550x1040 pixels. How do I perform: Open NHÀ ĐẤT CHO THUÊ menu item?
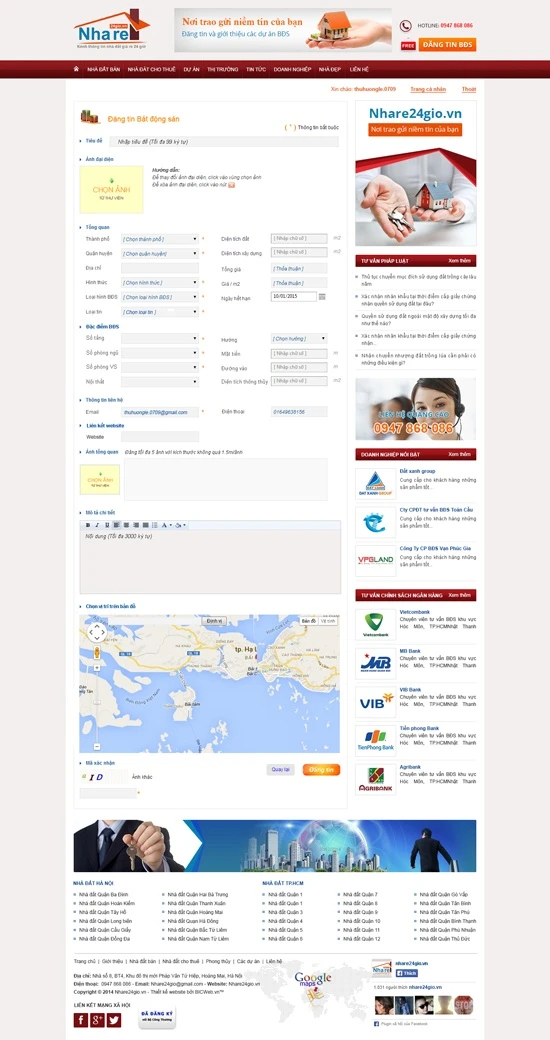pos(151,69)
